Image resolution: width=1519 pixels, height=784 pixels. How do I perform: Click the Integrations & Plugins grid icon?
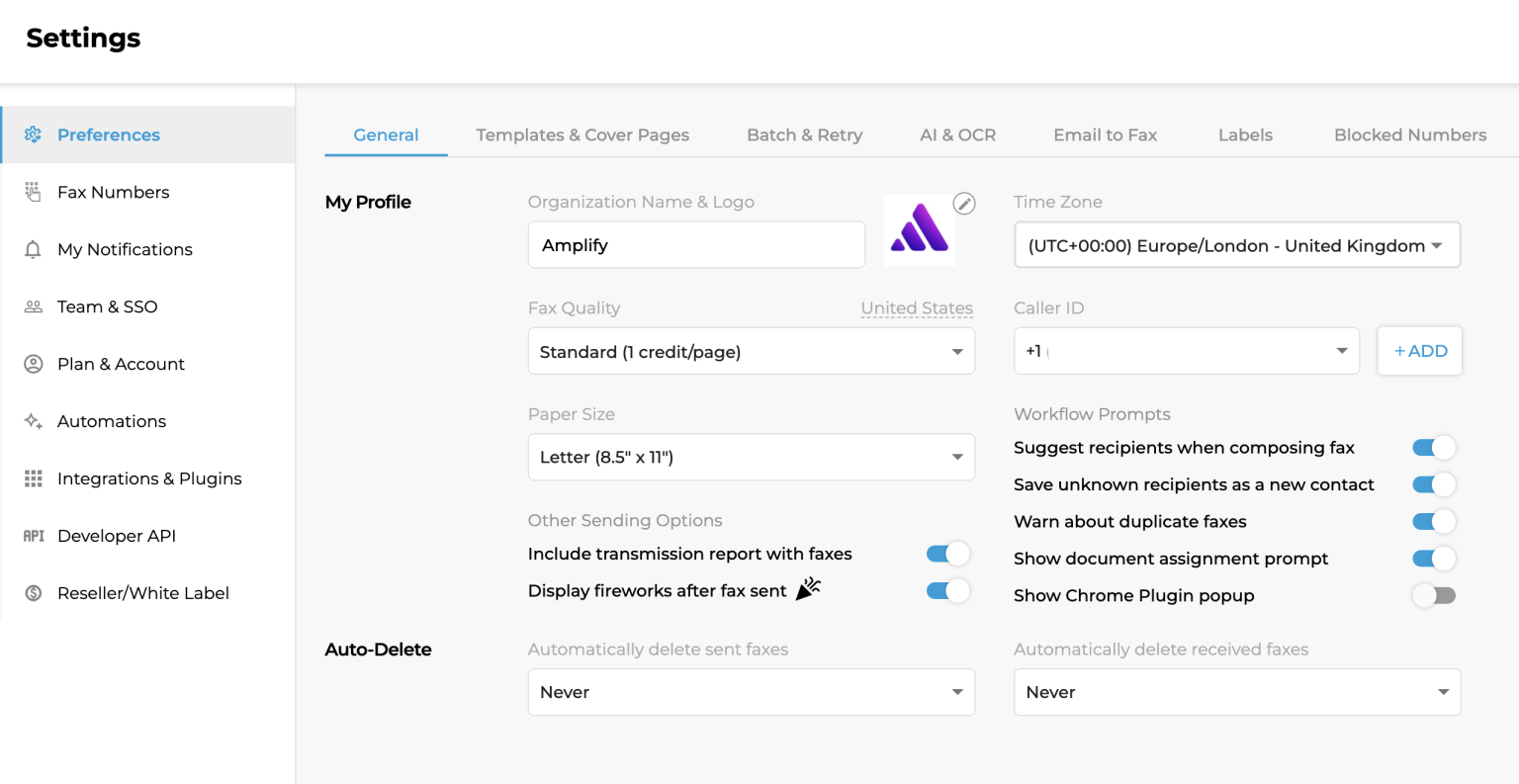click(x=33, y=479)
